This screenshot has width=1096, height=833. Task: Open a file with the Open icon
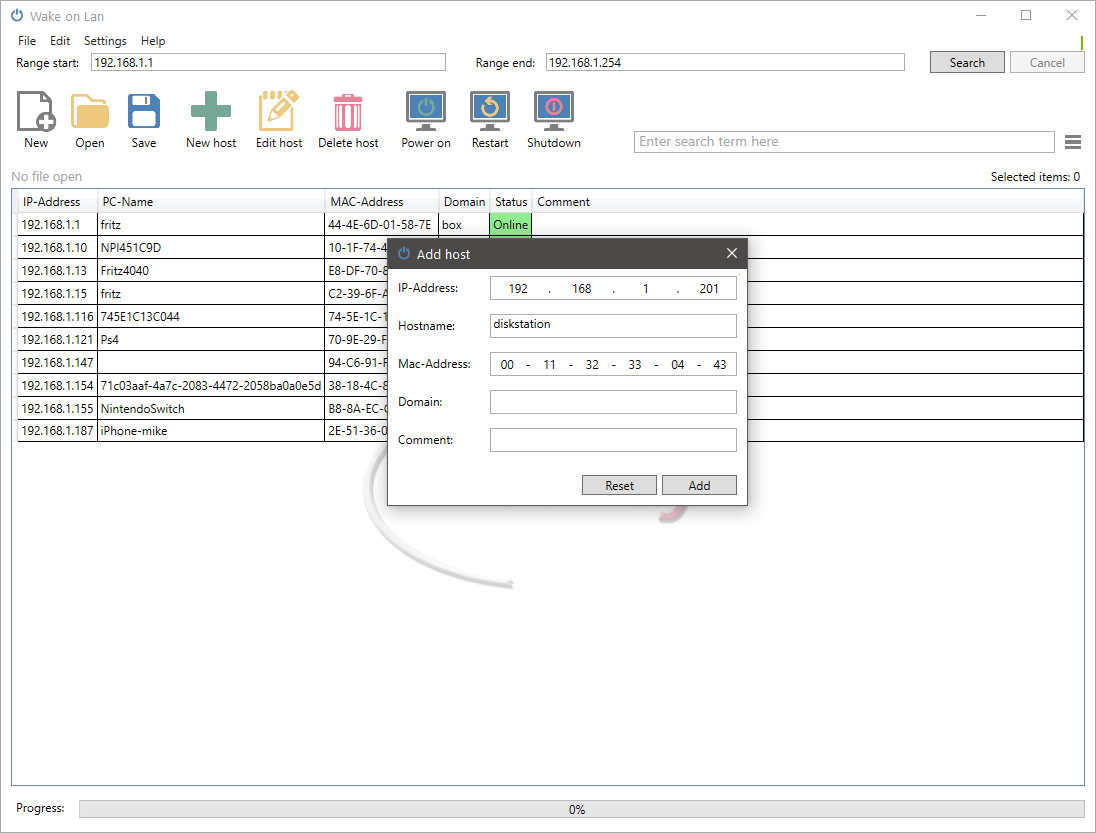(x=89, y=112)
